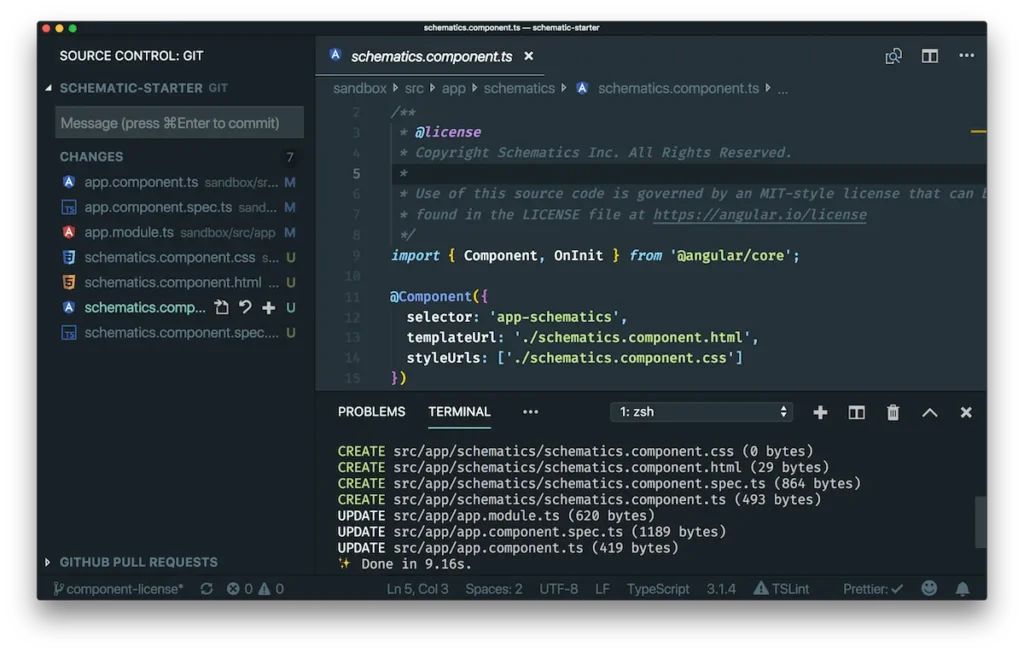Image resolution: width=1024 pixels, height=653 pixels.
Task: Select the TERMINAL tab
Action: pos(459,412)
